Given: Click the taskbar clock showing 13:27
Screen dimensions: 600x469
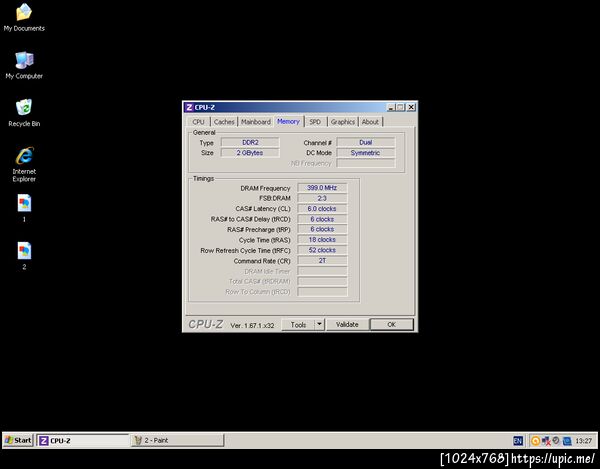Looking at the screenshot, I should [x=583, y=441].
